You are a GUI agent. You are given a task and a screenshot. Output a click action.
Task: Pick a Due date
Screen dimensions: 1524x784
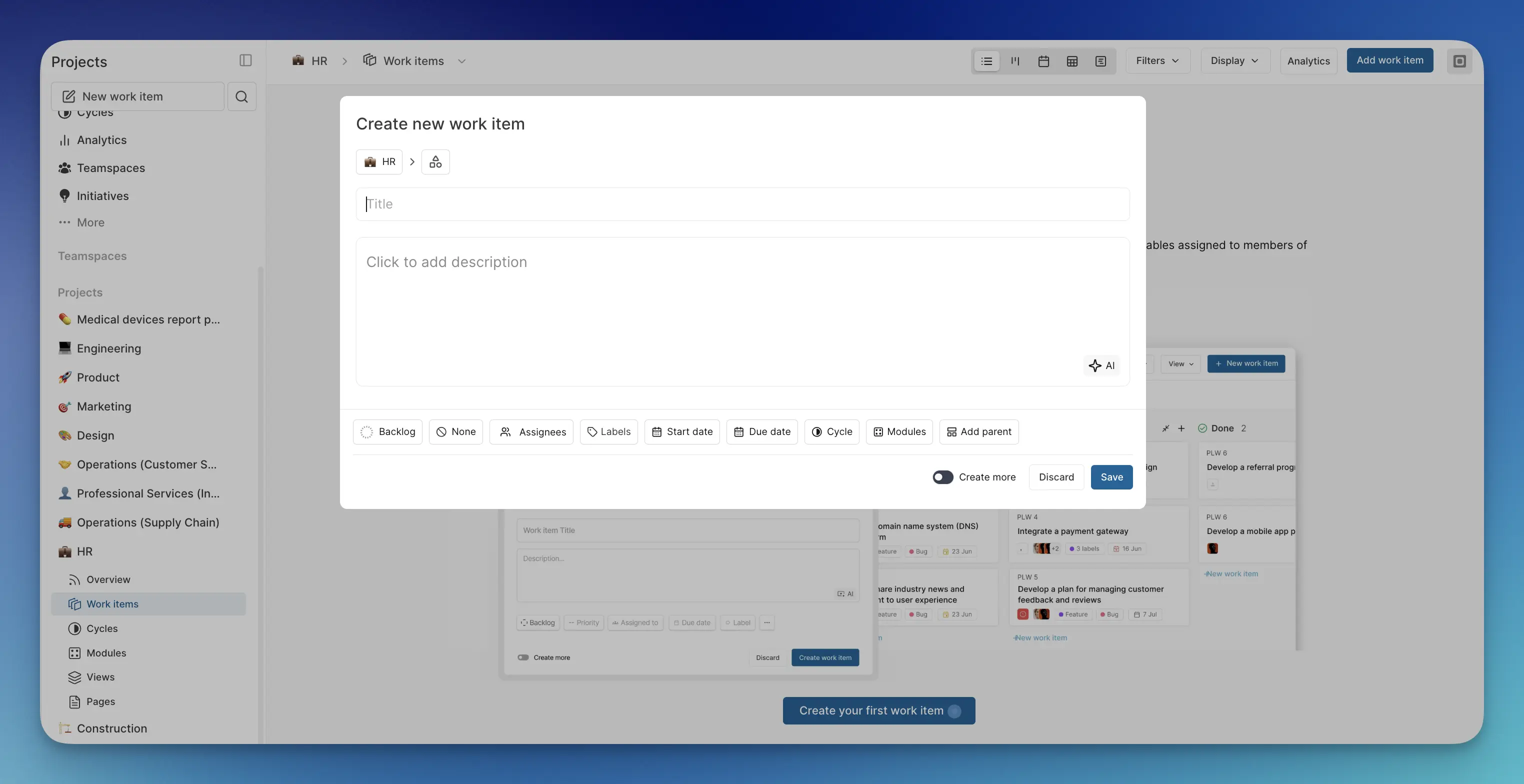coord(762,432)
